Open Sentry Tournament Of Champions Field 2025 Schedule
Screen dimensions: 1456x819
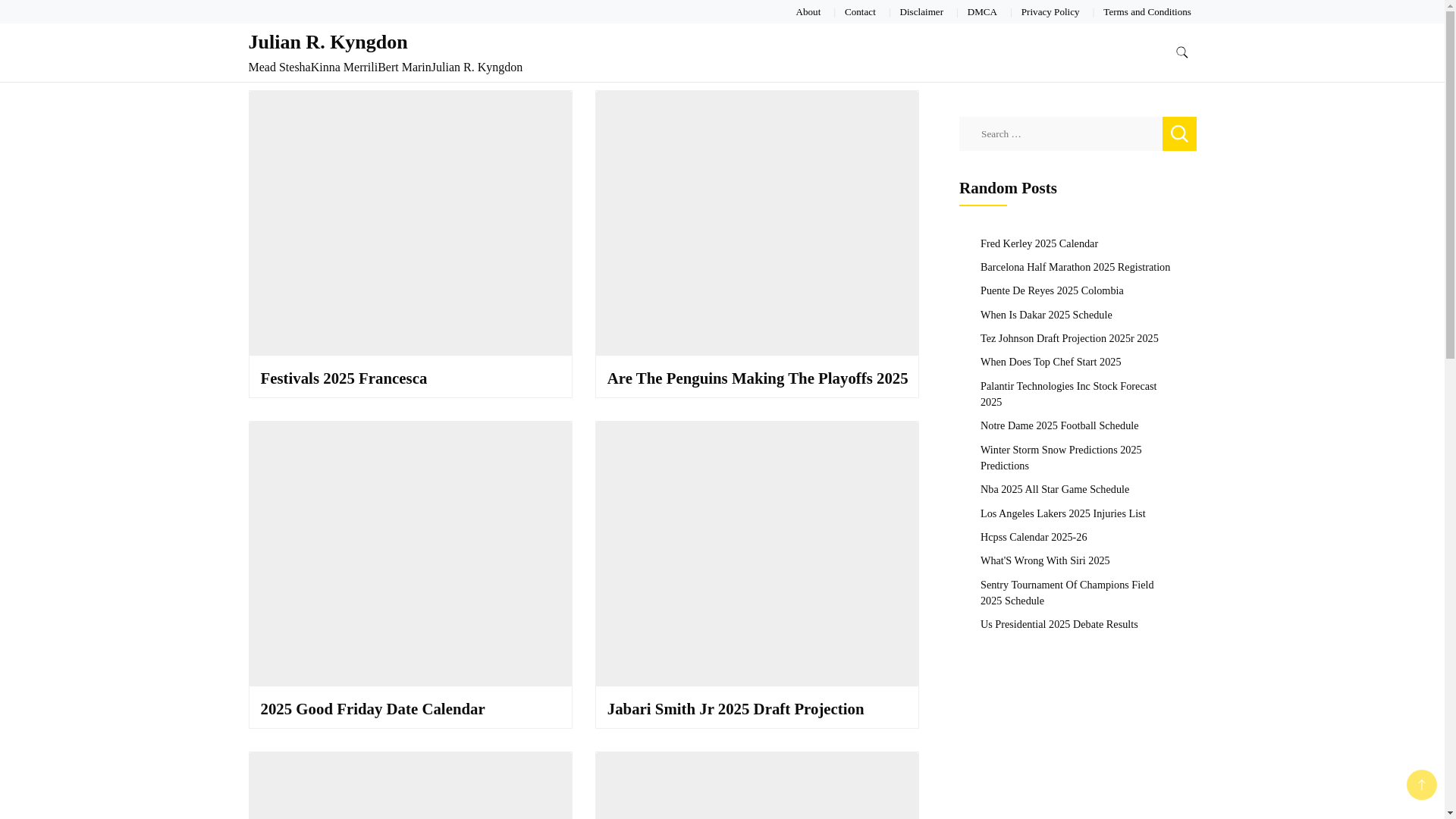pyautogui.click(x=1066, y=592)
